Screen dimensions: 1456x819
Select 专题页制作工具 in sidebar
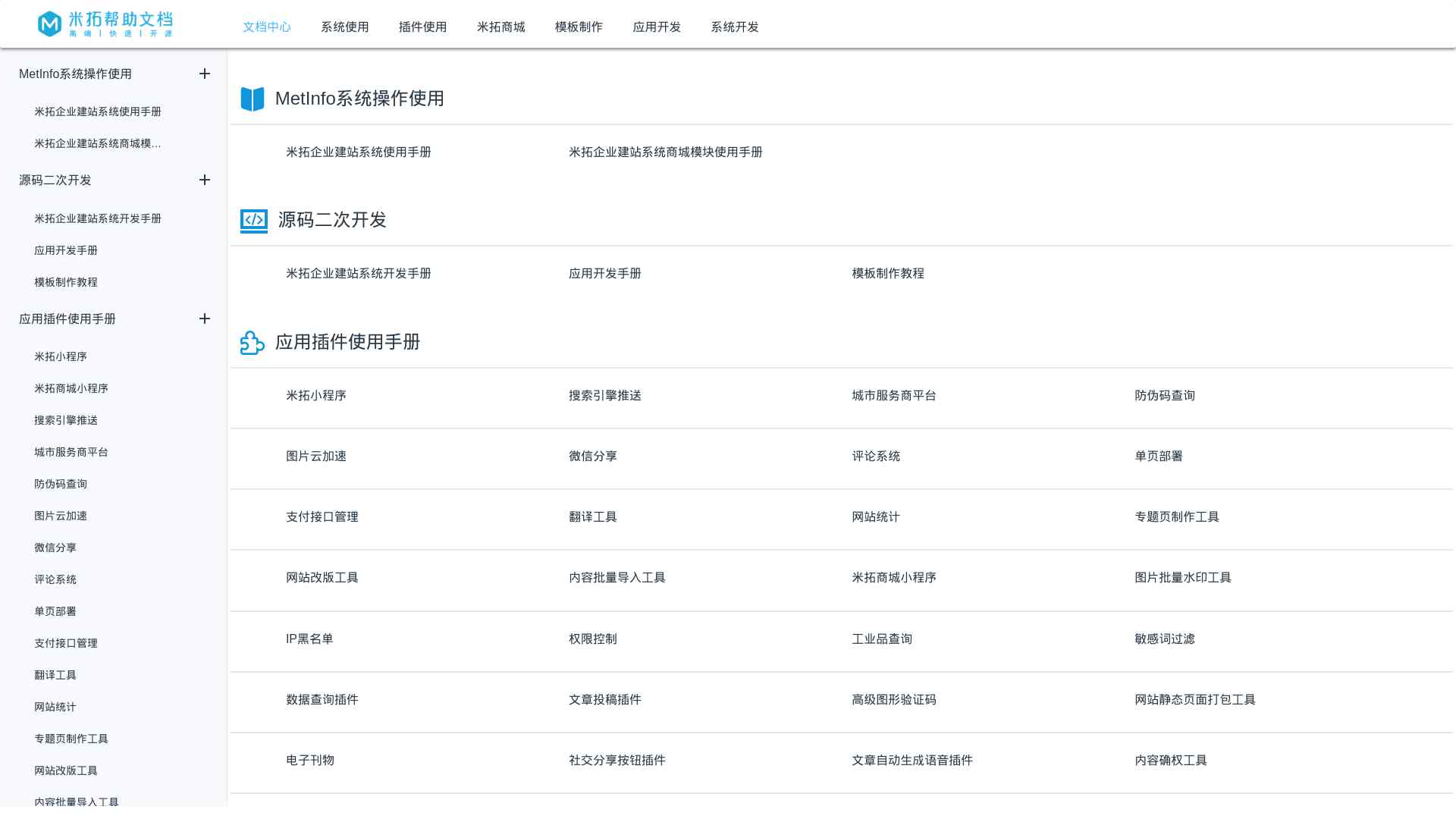(71, 739)
